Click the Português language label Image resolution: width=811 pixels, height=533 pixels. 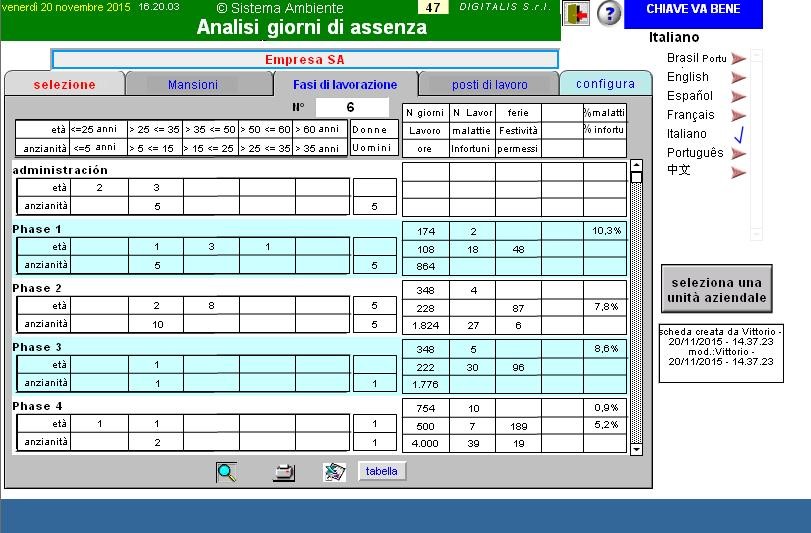[695, 153]
